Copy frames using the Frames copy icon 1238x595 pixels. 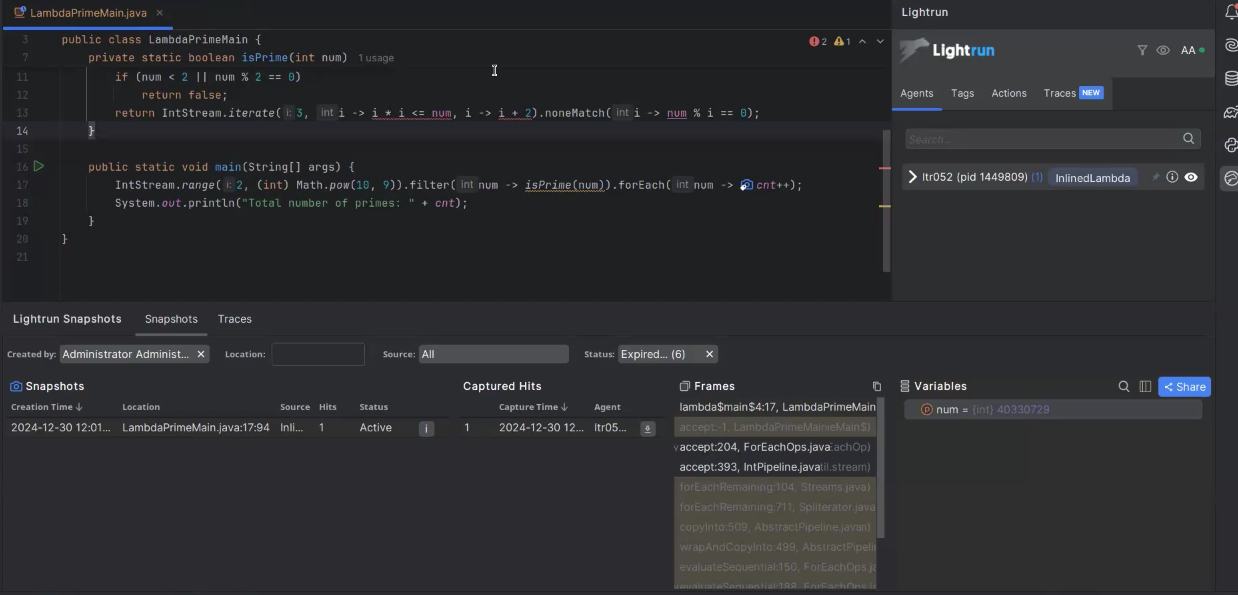(x=877, y=387)
